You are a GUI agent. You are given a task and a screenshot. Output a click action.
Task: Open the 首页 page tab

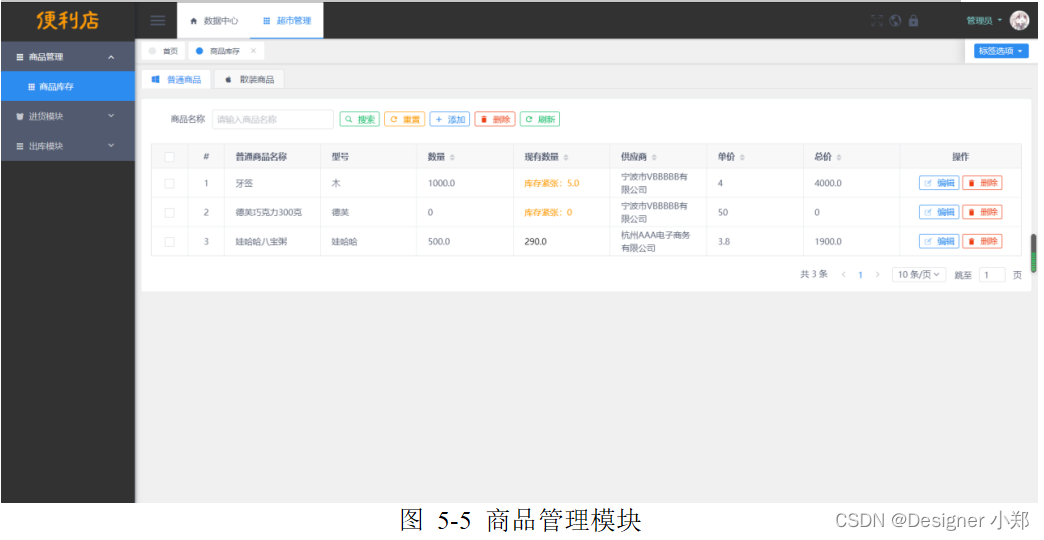click(164, 51)
